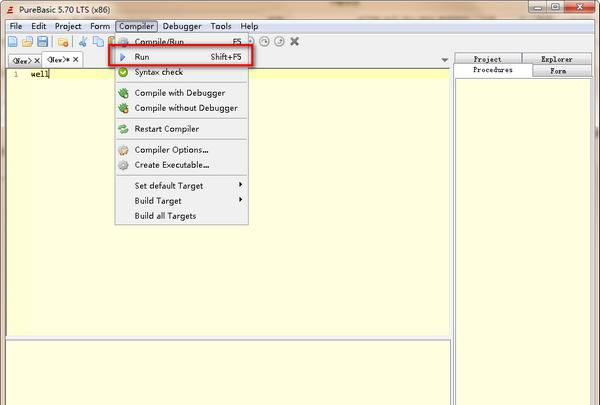Click line number 1 in the gutter
The width and height of the screenshot is (600, 405).
point(16,74)
